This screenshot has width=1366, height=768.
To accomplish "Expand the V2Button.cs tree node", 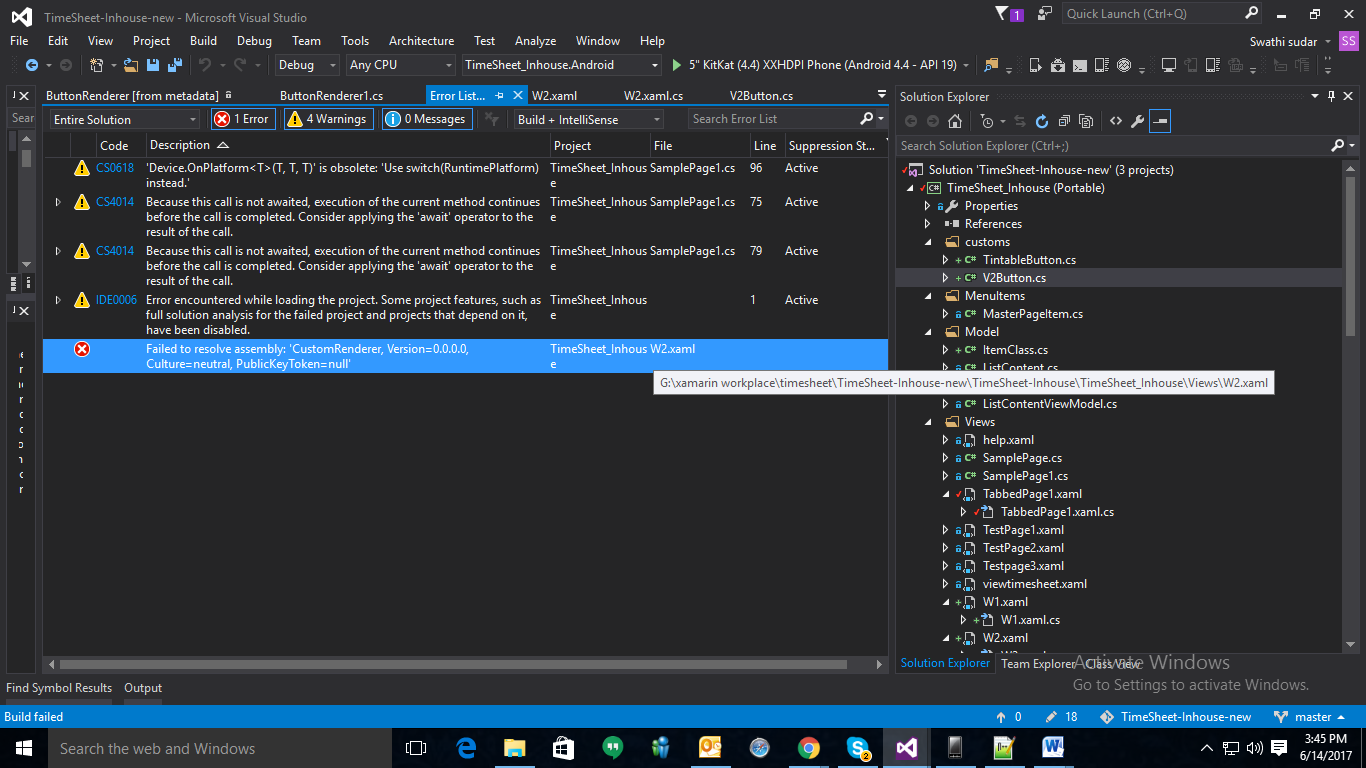I will pos(945,278).
